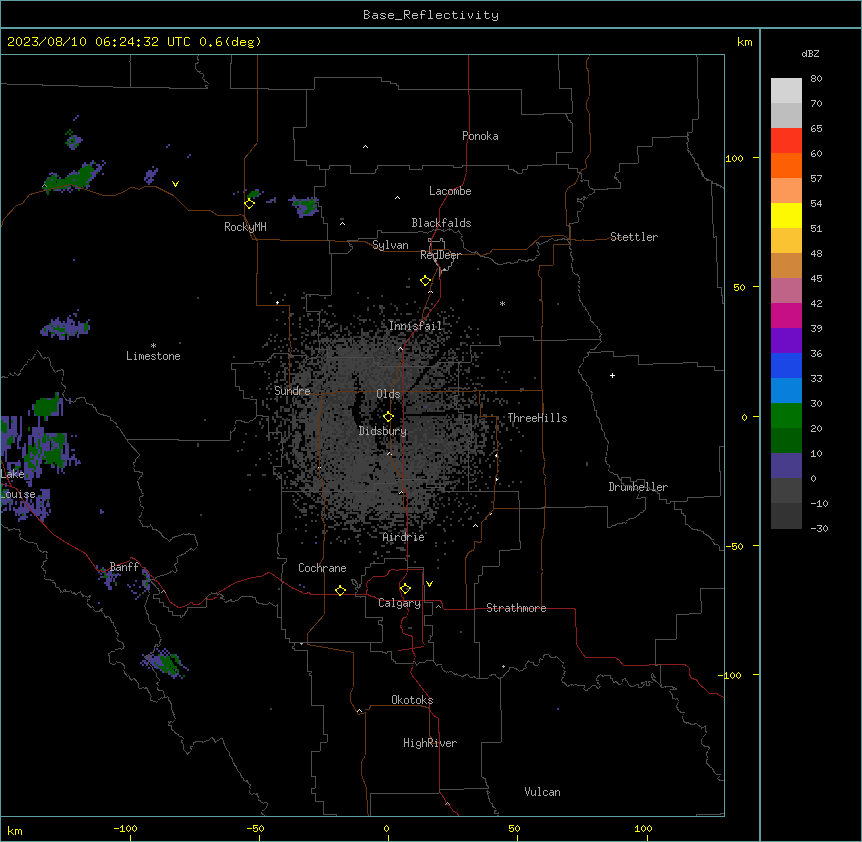Click the pink 42-45 dBZ legend swatch
This screenshot has width=862, height=842.
786,291
